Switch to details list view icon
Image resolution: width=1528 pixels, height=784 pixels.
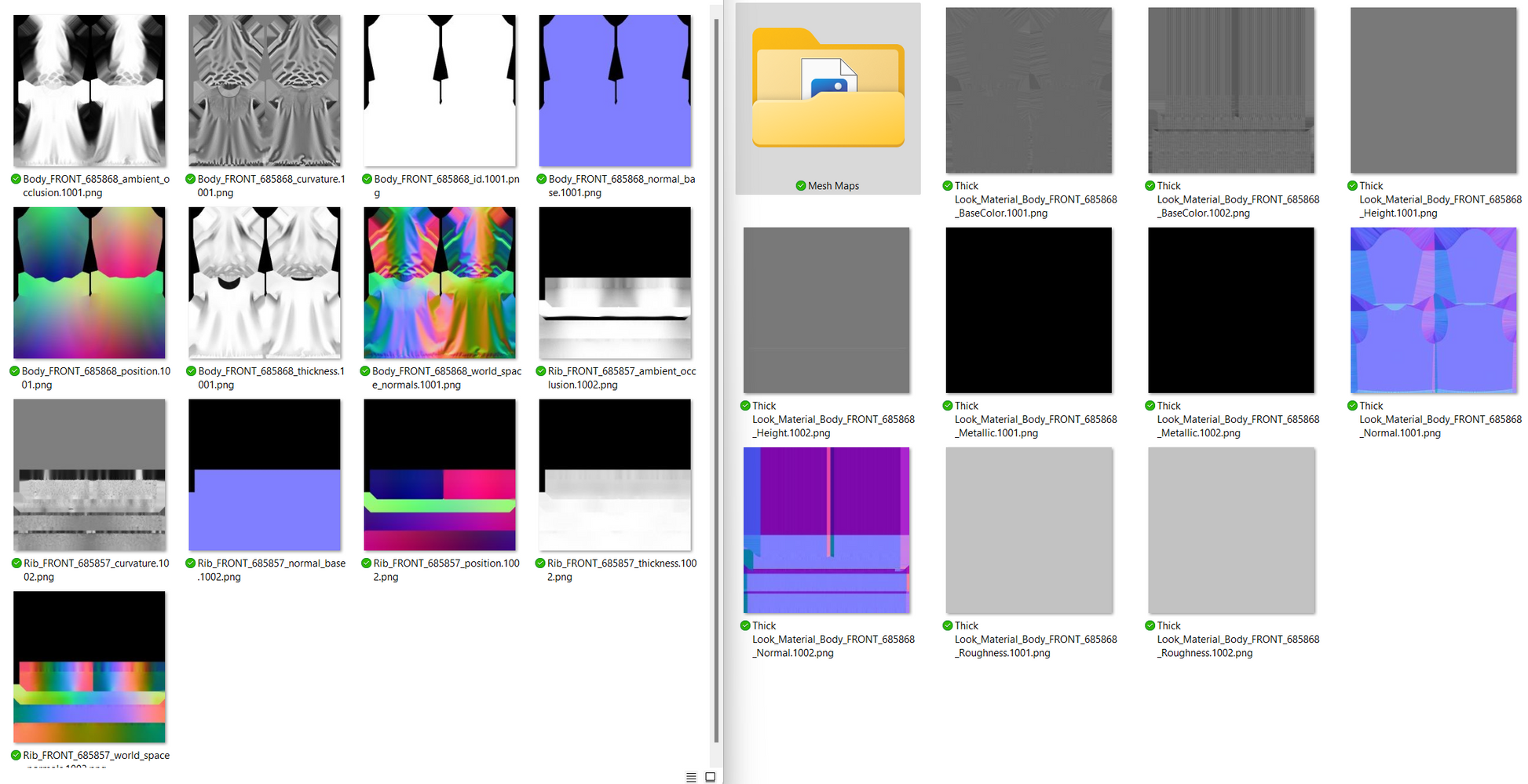click(x=691, y=777)
